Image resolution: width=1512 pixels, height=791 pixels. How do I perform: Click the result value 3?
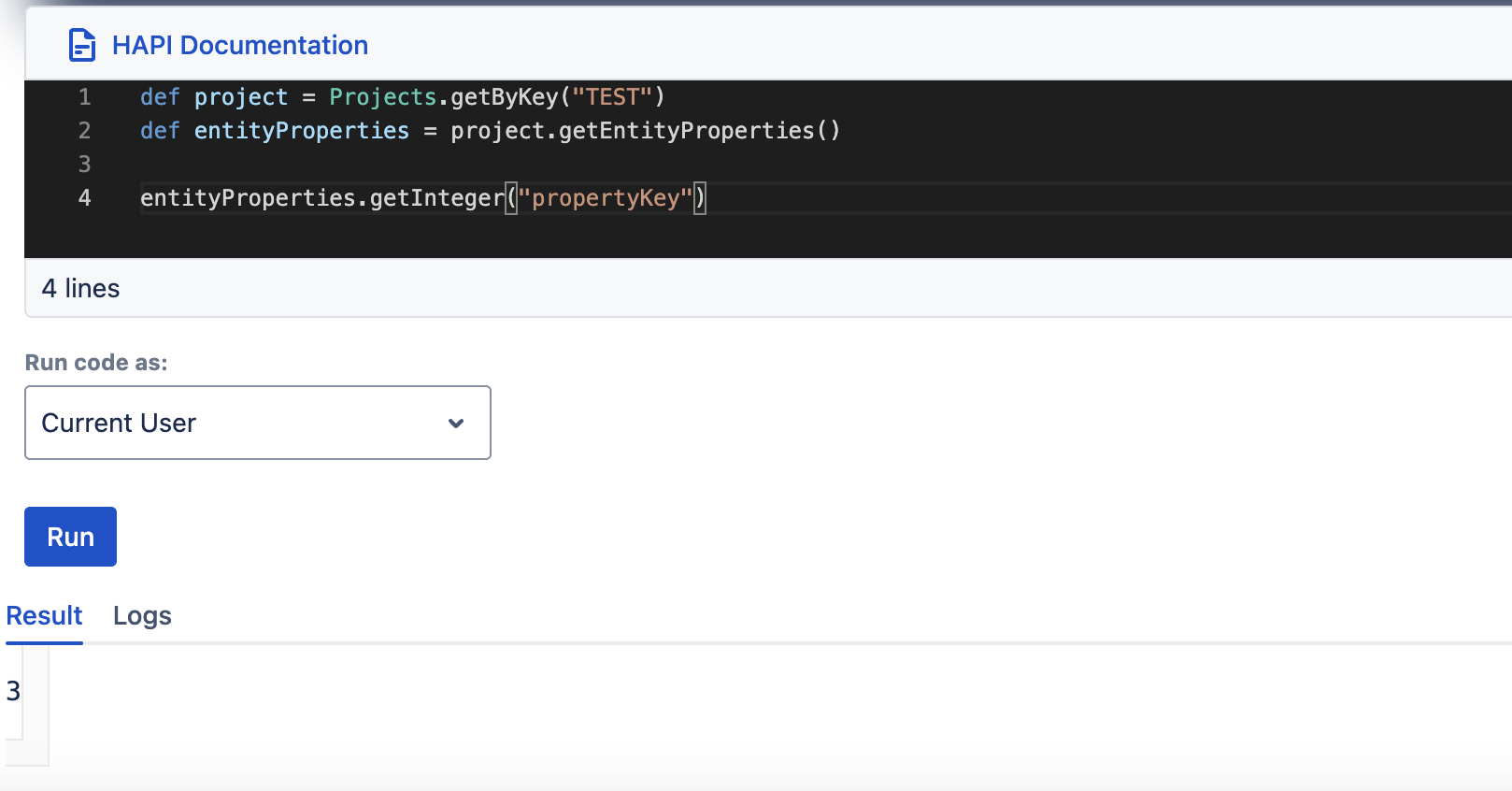[x=13, y=691]
